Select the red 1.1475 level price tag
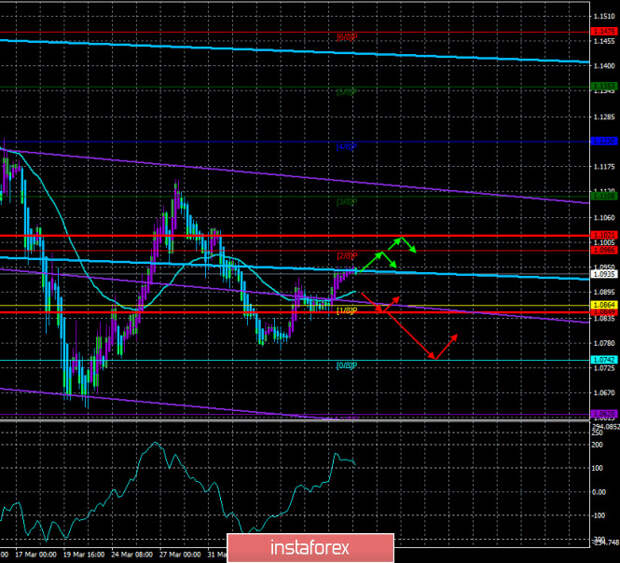620x563 pixels. pos(604,31)
